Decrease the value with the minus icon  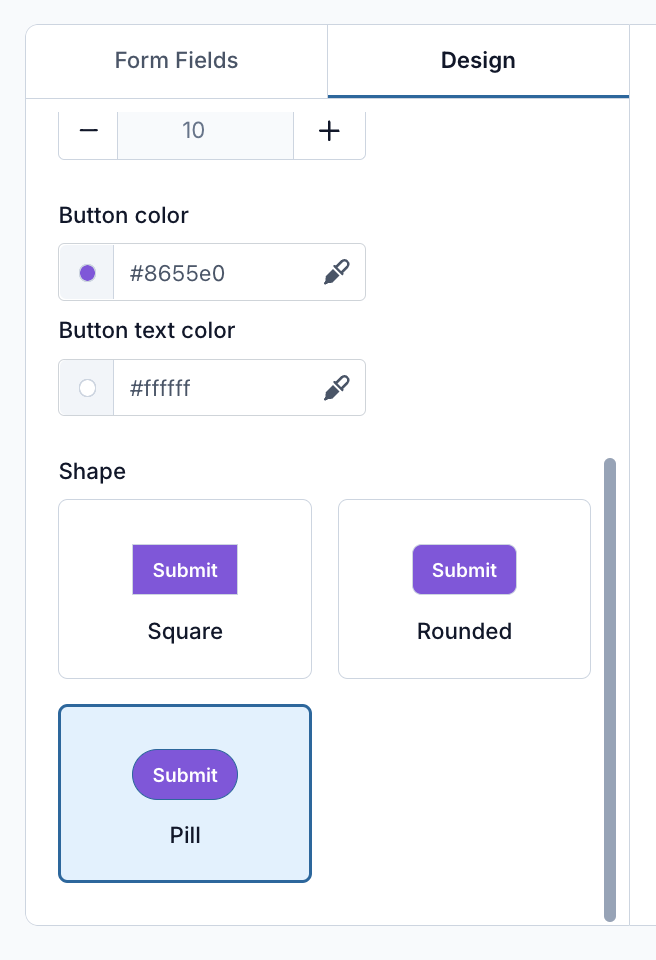[89, 130]
